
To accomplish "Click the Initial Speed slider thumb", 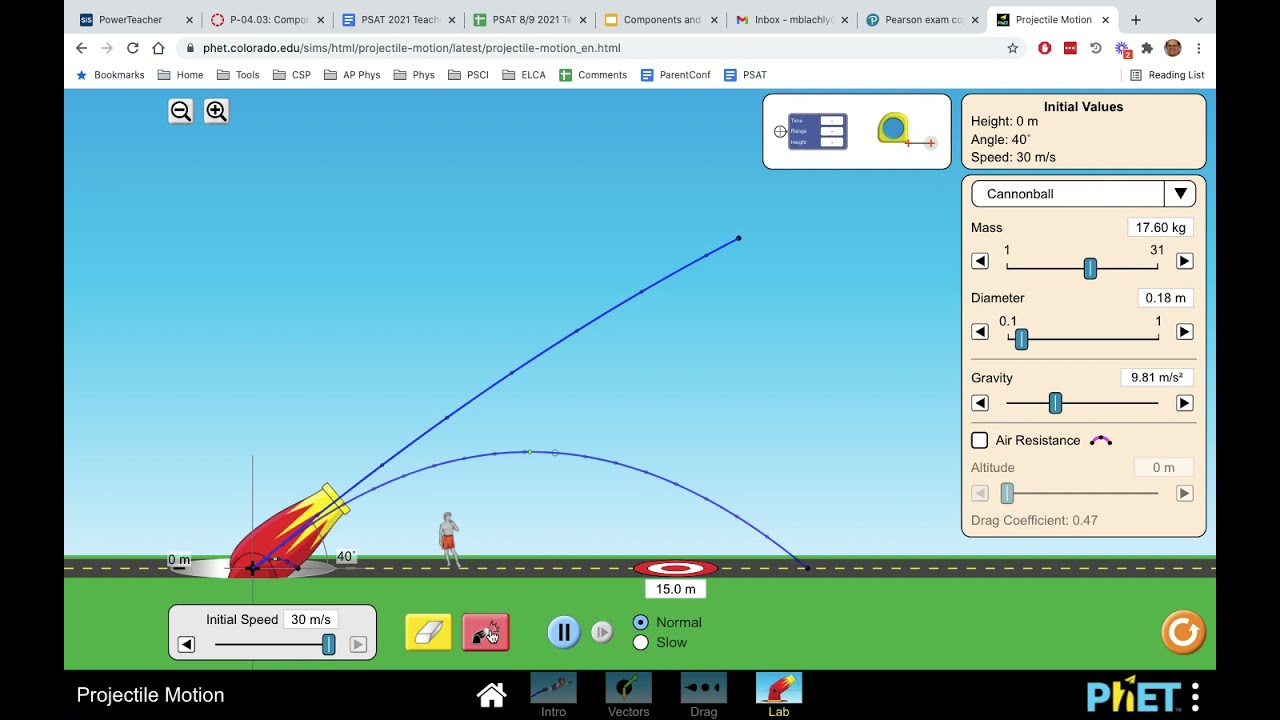I will click(328, 645).
